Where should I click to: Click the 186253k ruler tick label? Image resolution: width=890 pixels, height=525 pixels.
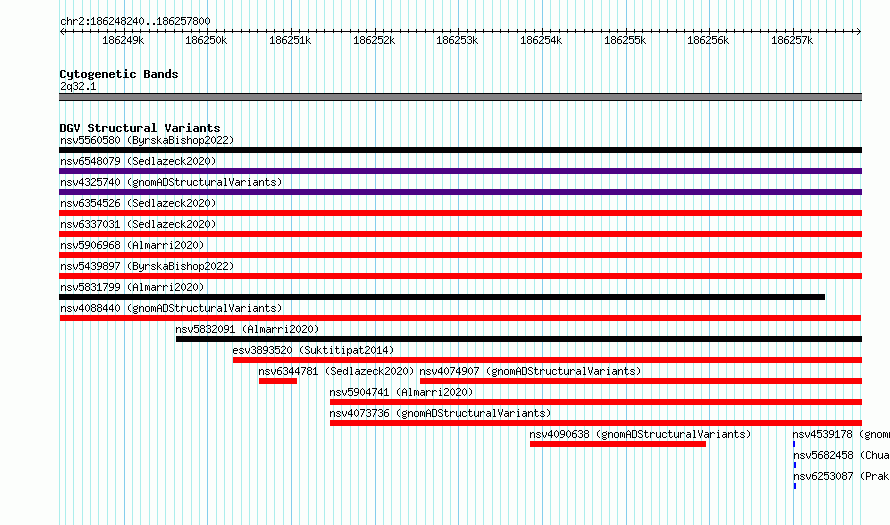(x=457, y=40)
